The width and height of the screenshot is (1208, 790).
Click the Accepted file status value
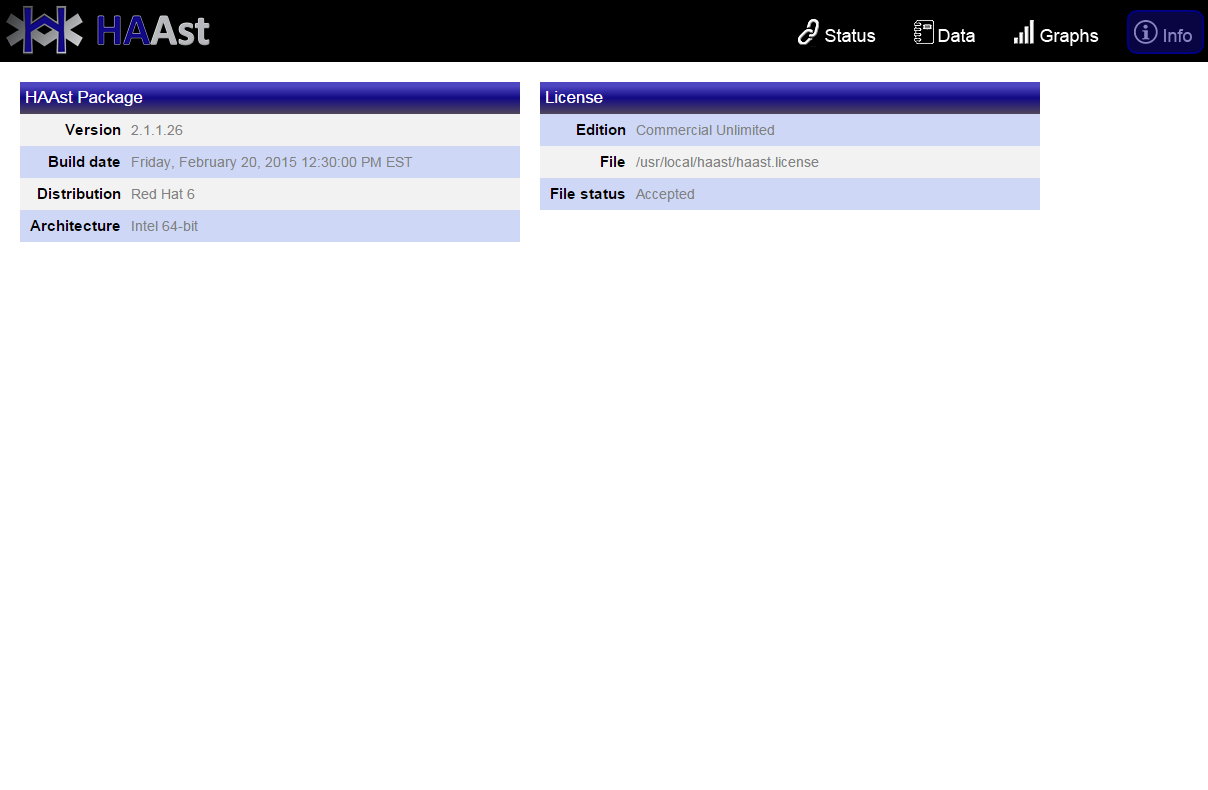click(665, 194)
